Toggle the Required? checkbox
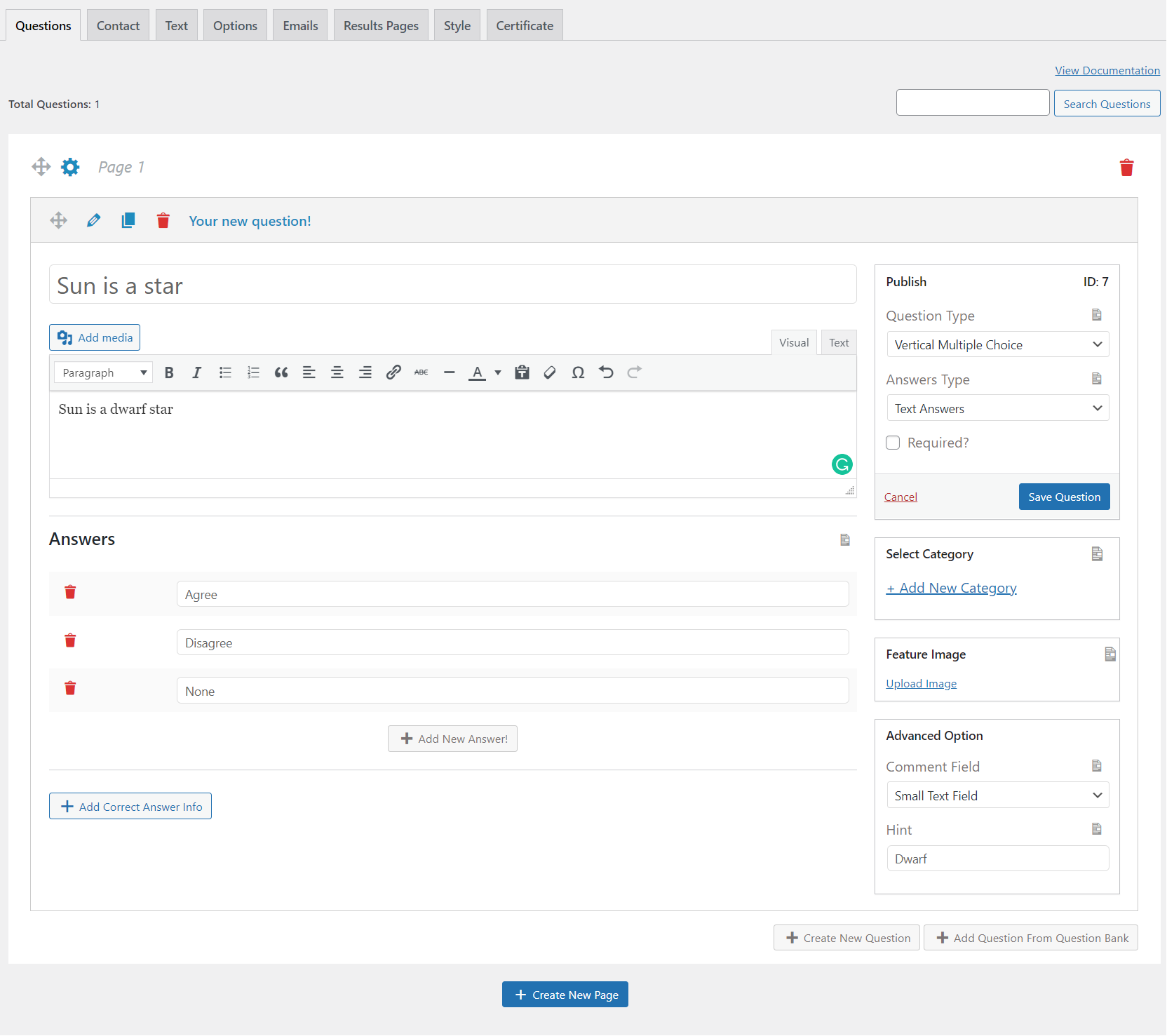Viewport: 1167px width, 1036px height. pyautogui.click(x=893, y=443)
